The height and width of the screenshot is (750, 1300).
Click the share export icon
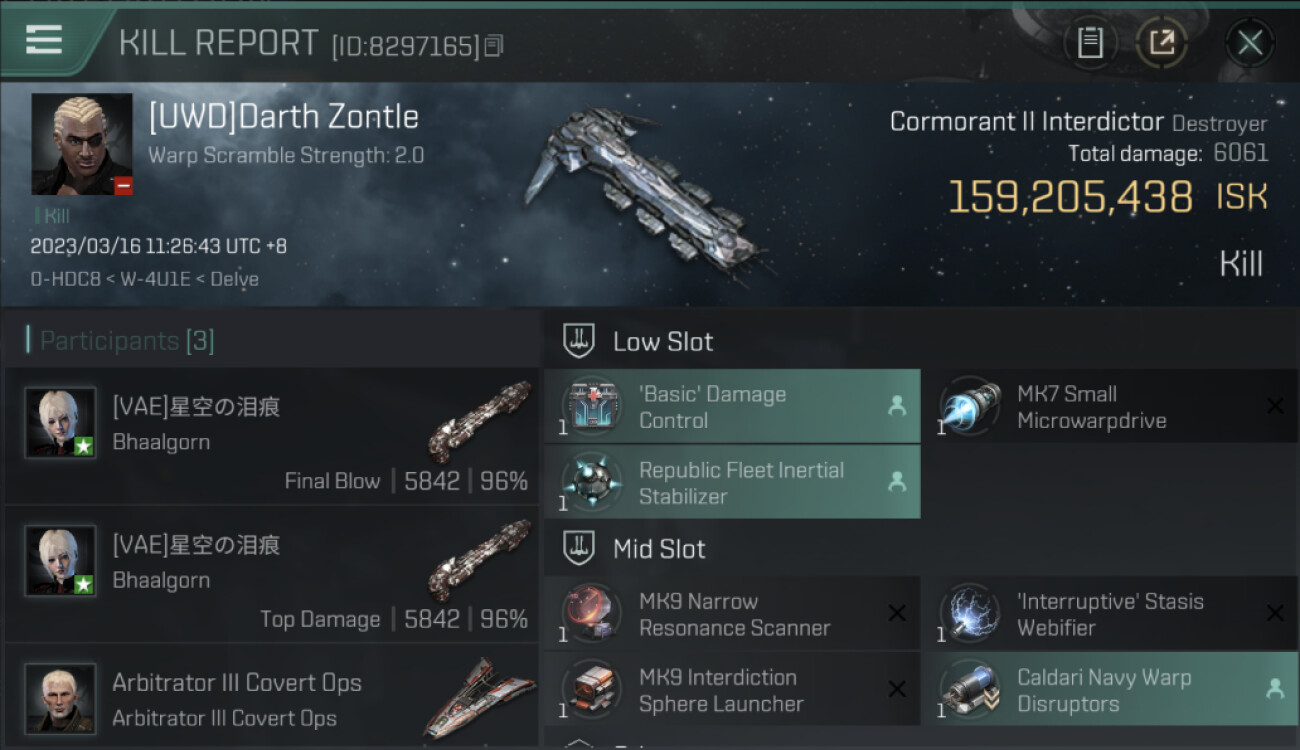click(x=1162, y=43)
